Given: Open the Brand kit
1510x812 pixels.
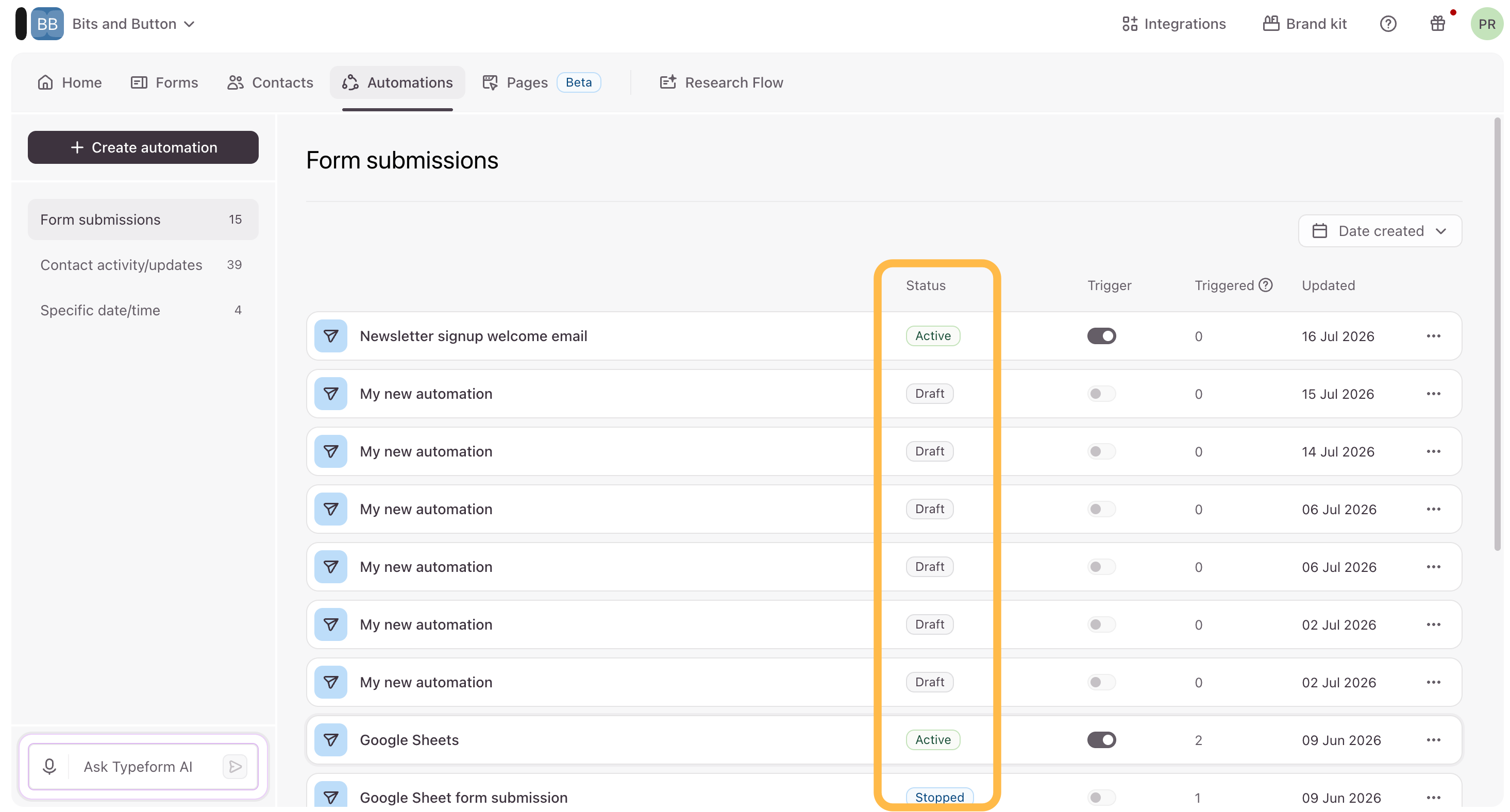Looking at the screenshot, I should click(1305, 24).
